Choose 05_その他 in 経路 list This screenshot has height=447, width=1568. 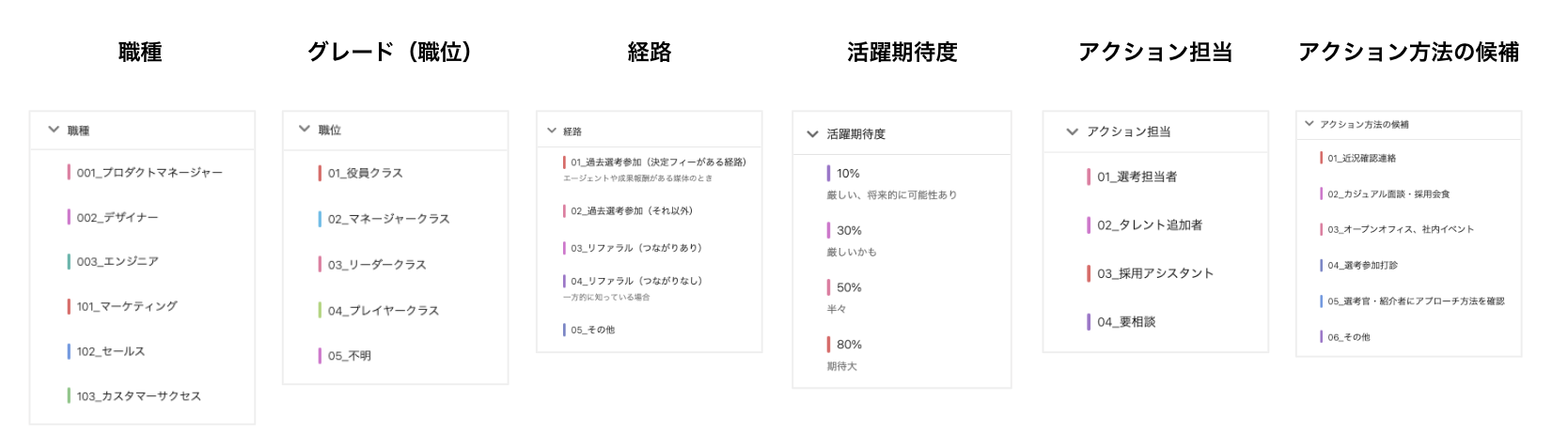[592, 330]
